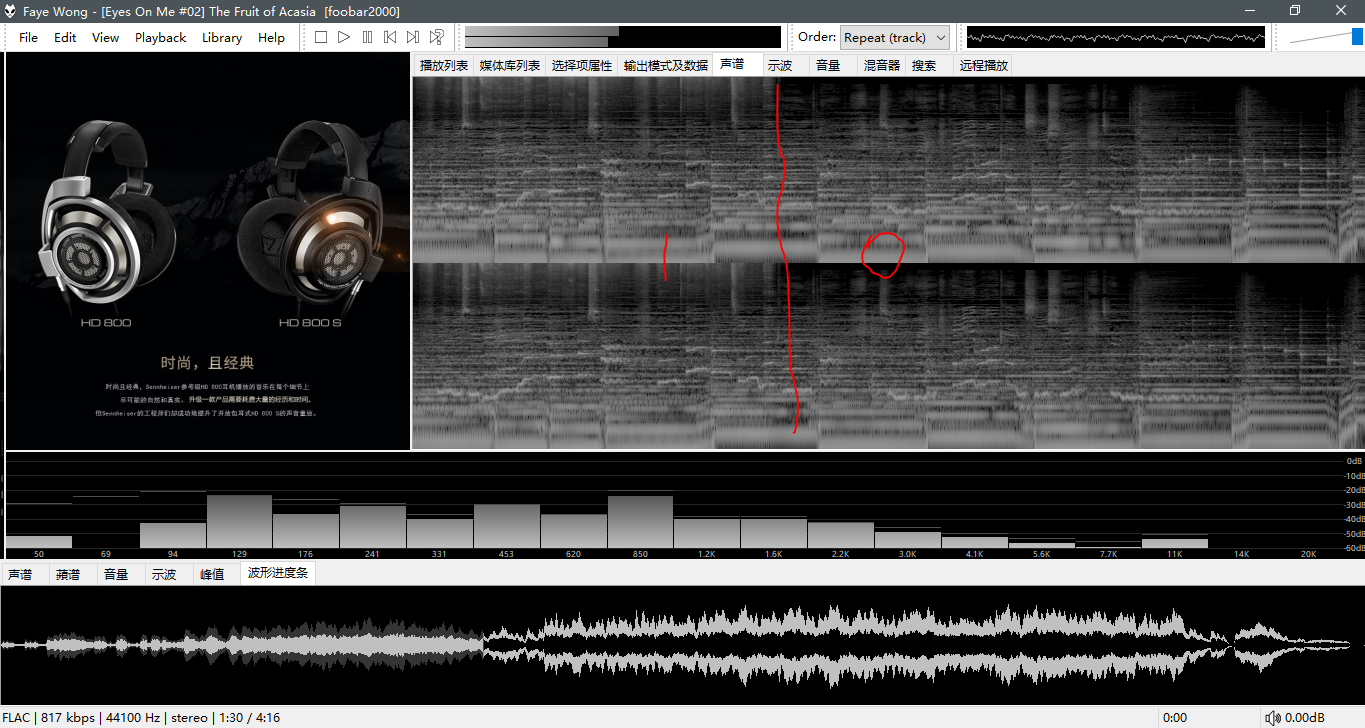This screenshot has width=1365, height=728.
Task: Click the Play button in toolbar
Action: (x=344, y=37)
